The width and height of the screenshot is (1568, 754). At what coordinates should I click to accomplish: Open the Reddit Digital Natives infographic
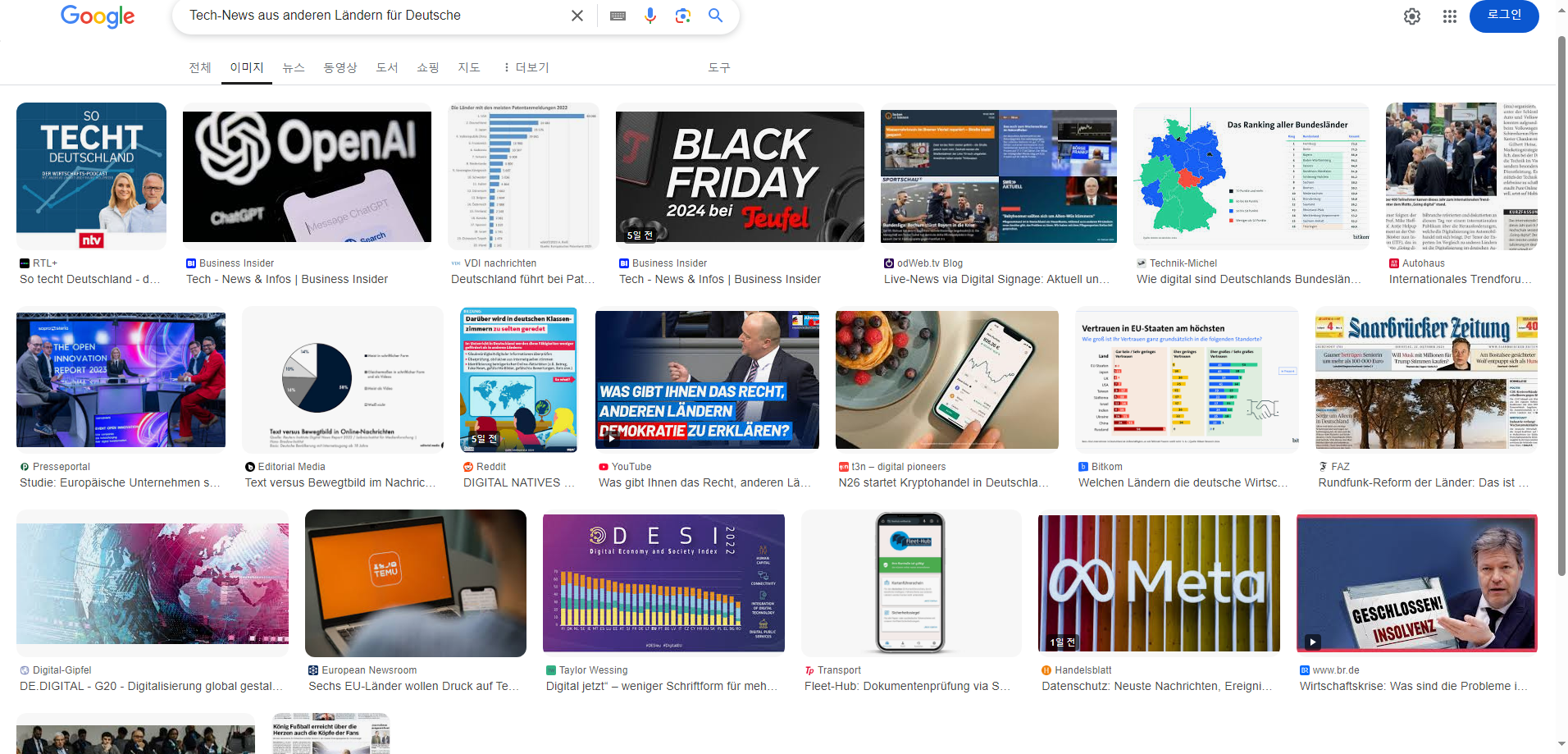(x=519, y=379)
